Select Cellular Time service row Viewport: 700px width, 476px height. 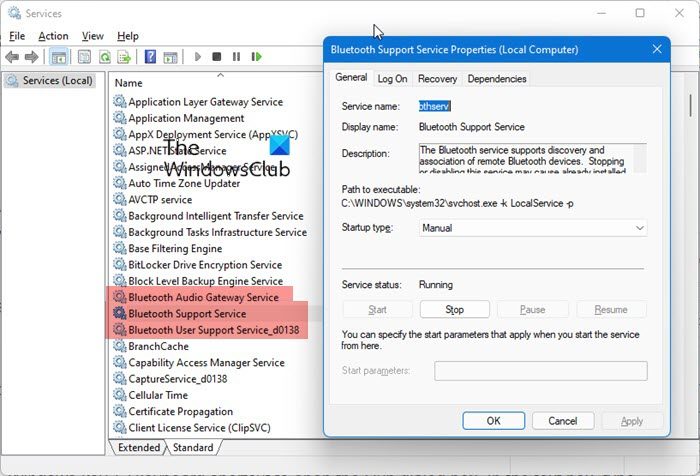click(150, 395)
